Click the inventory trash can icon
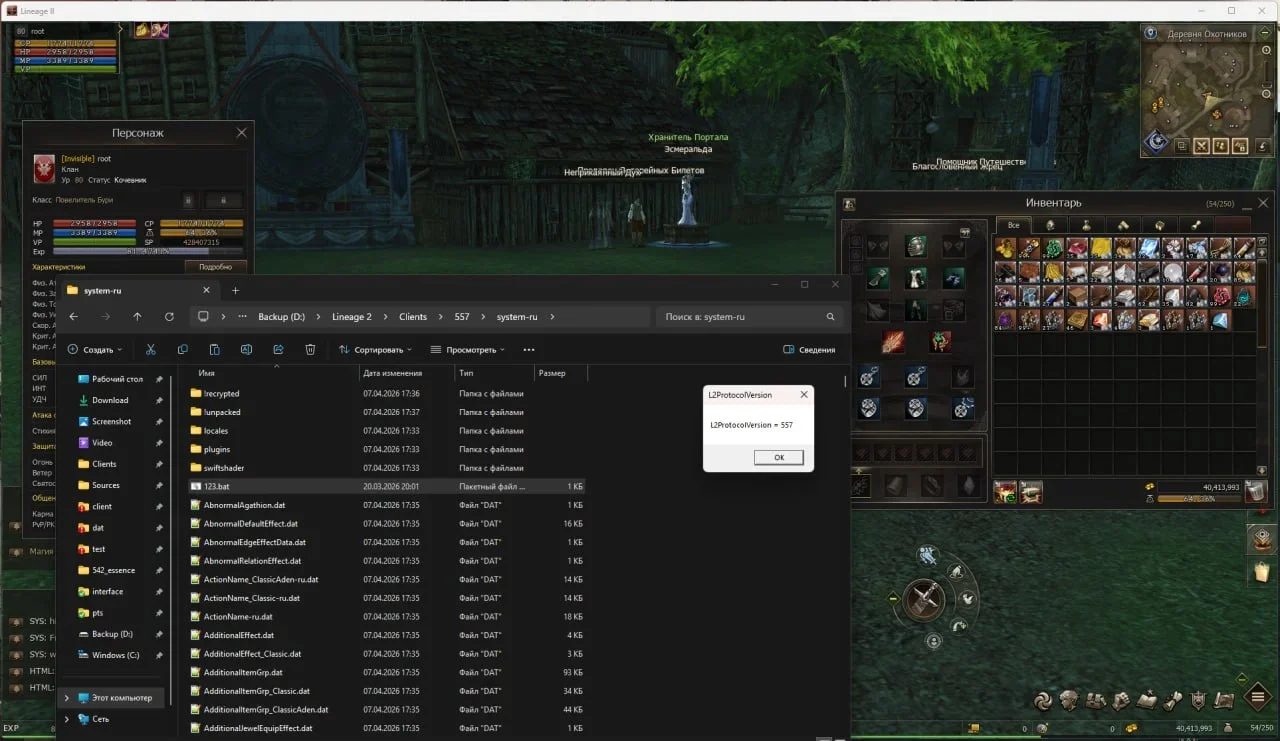1280x741 pixels. [x=1255, y=491]
